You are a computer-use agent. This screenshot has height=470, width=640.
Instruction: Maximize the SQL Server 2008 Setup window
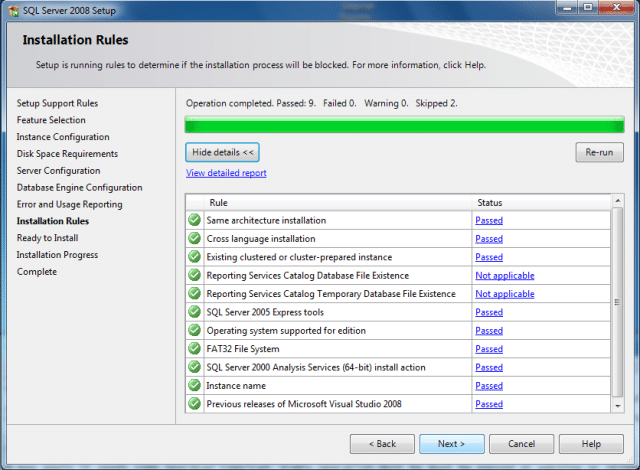point(588,7)
